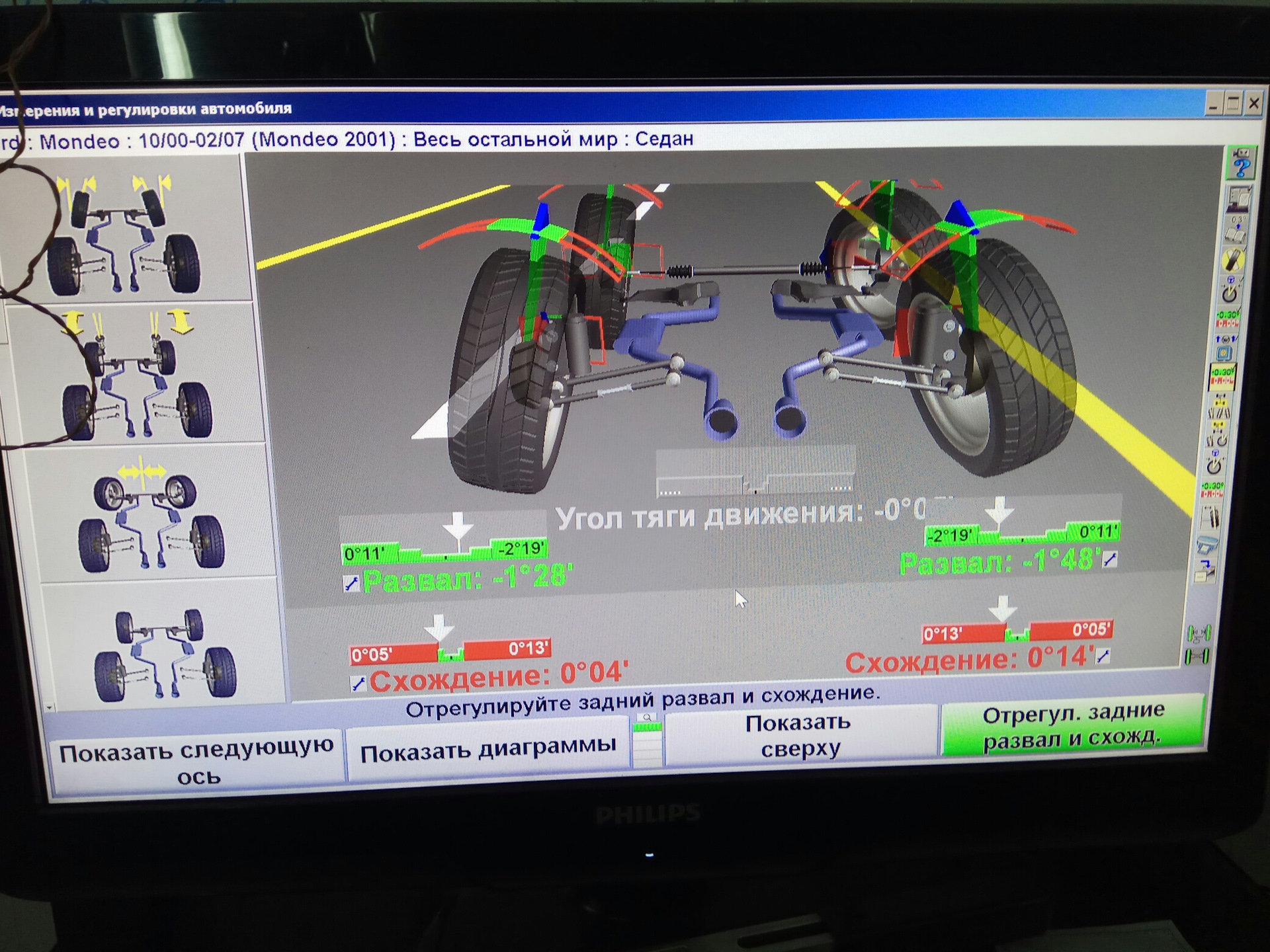This screenshot has width=1270, height=952.
Task: Open the first caster steering wheel icon
Action: [1230, 289]
